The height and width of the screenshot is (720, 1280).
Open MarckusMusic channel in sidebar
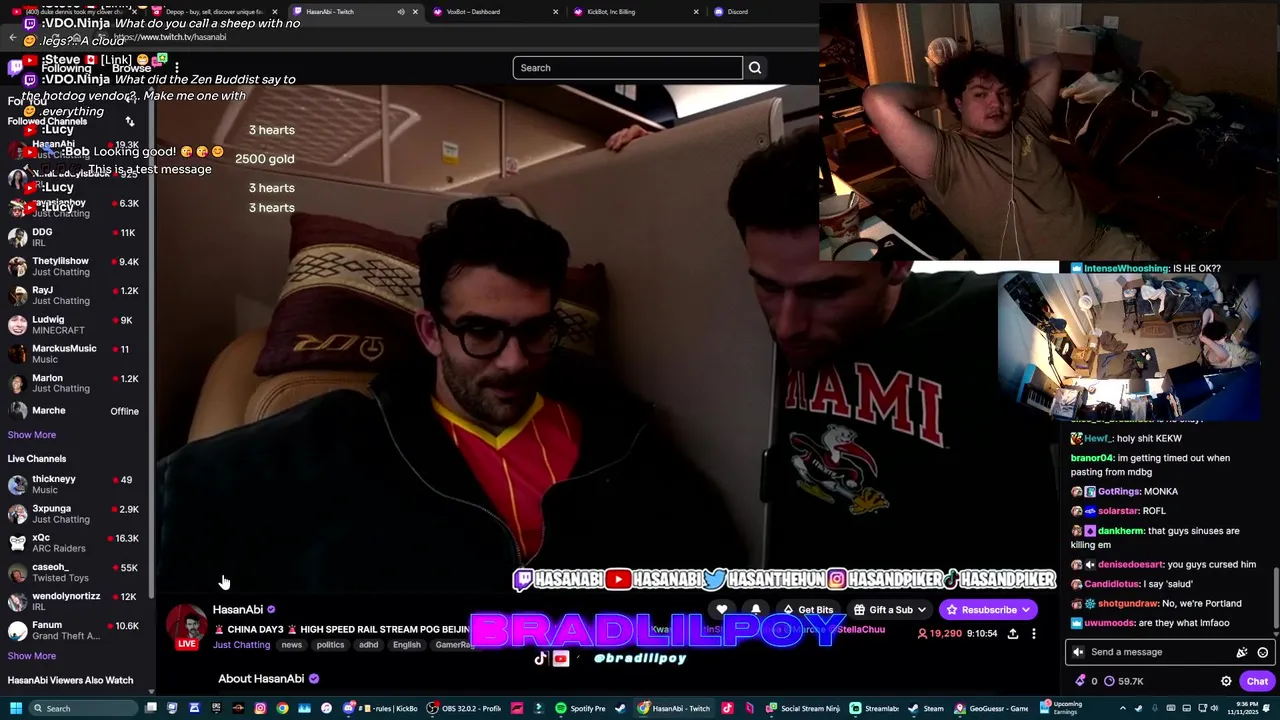click(75, 353)
